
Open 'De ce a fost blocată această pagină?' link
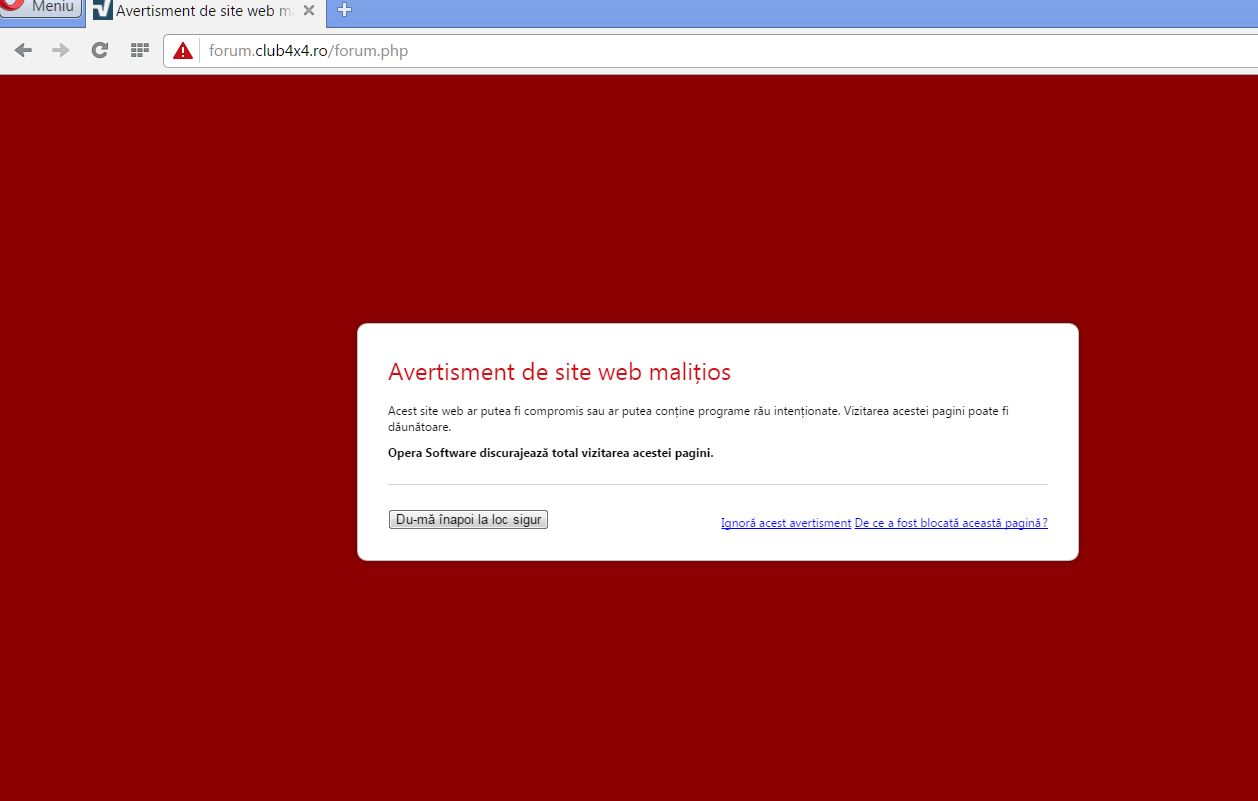[950, 523]
